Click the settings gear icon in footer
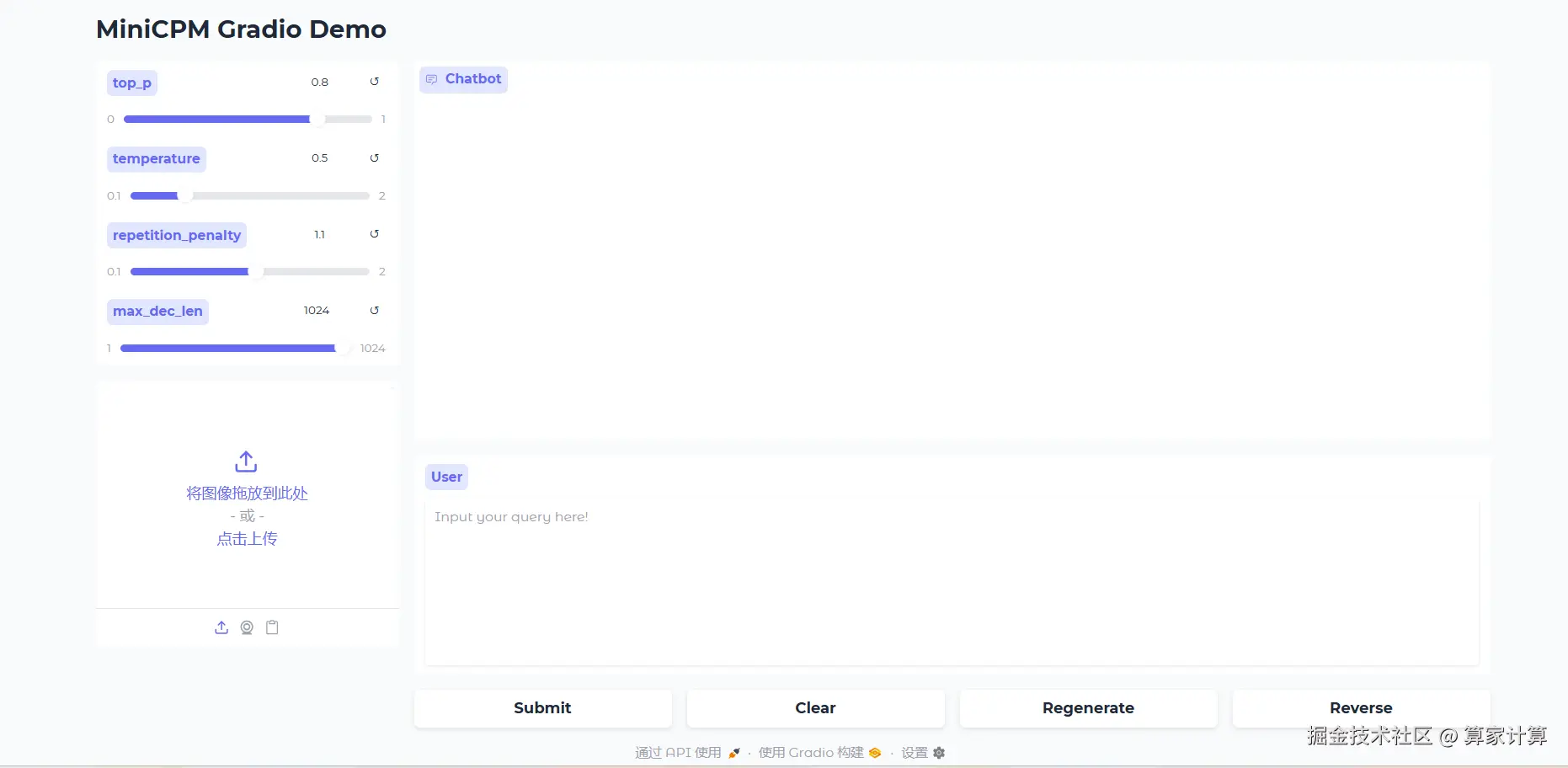1568x768 pixels. pyautogui.click(x=939, y=753)
